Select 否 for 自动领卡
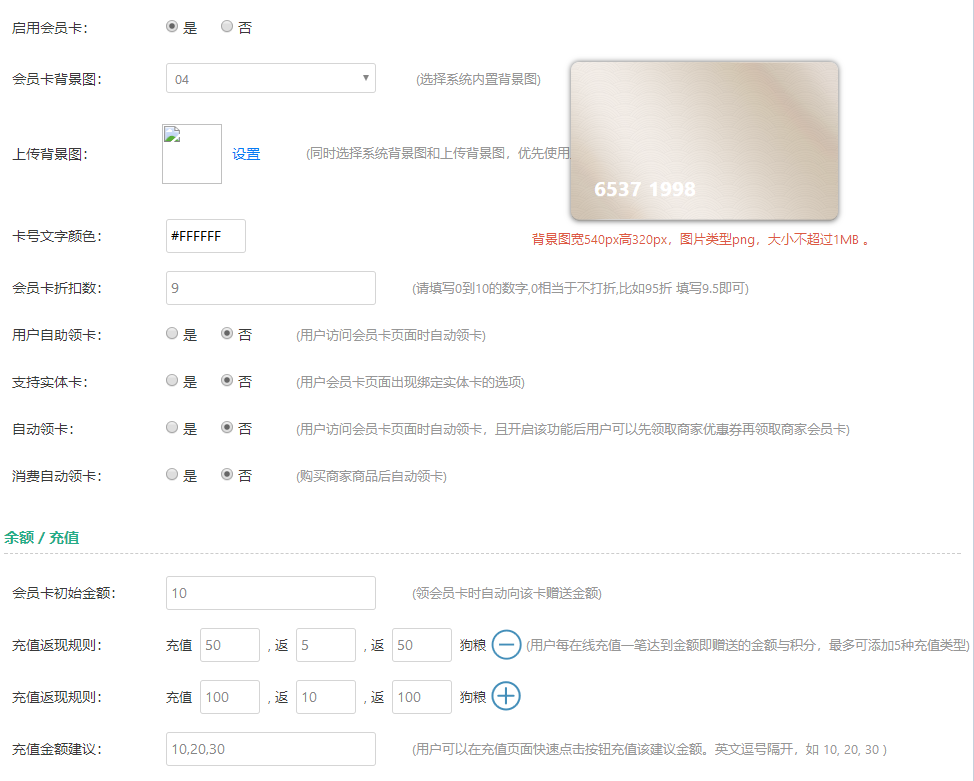The image size is (974, 781). (x=227, y=427)
